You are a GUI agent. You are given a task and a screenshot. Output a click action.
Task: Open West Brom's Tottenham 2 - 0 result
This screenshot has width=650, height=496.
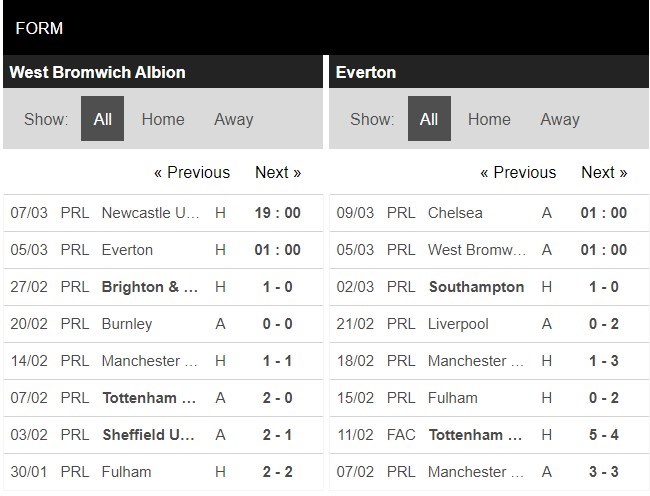[278, 398]
